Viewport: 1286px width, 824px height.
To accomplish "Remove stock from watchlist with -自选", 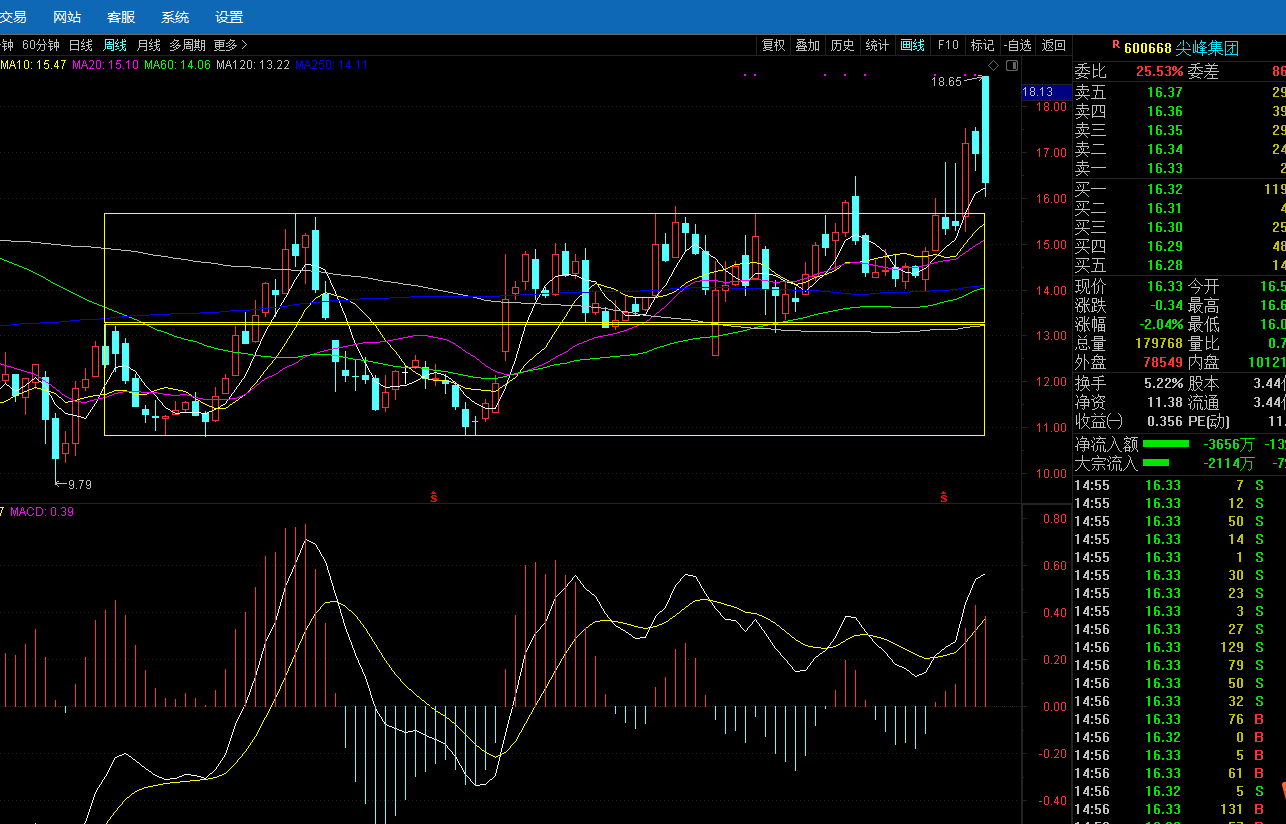I will click(x=1018, y=45).
